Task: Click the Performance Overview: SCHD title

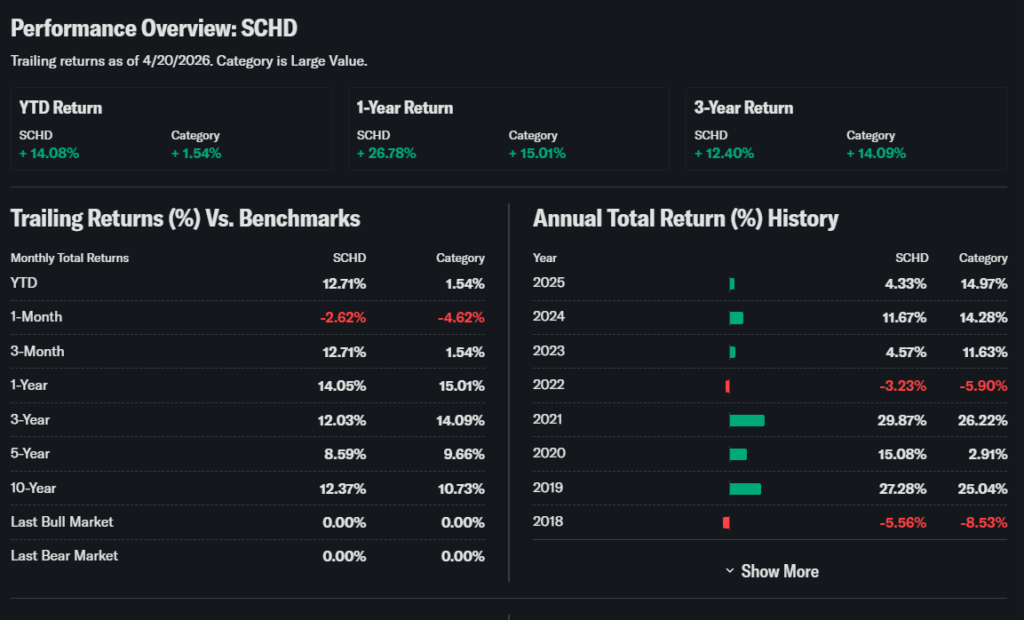Action: pos(154,28)
